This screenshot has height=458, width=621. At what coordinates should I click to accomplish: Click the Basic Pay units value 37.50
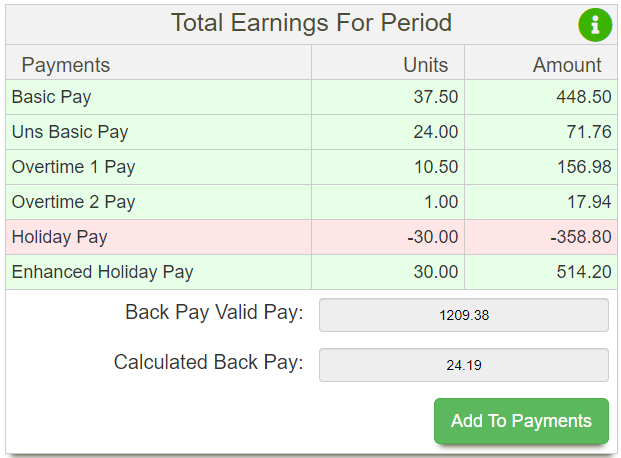click(x=435, y=97)
